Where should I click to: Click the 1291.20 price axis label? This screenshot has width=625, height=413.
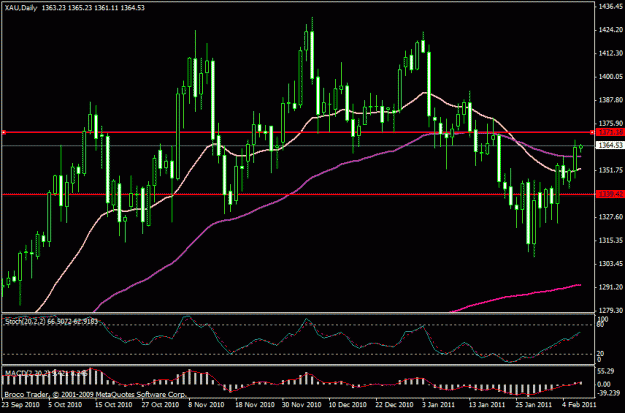pyautogui.click(x=611, y=287)
